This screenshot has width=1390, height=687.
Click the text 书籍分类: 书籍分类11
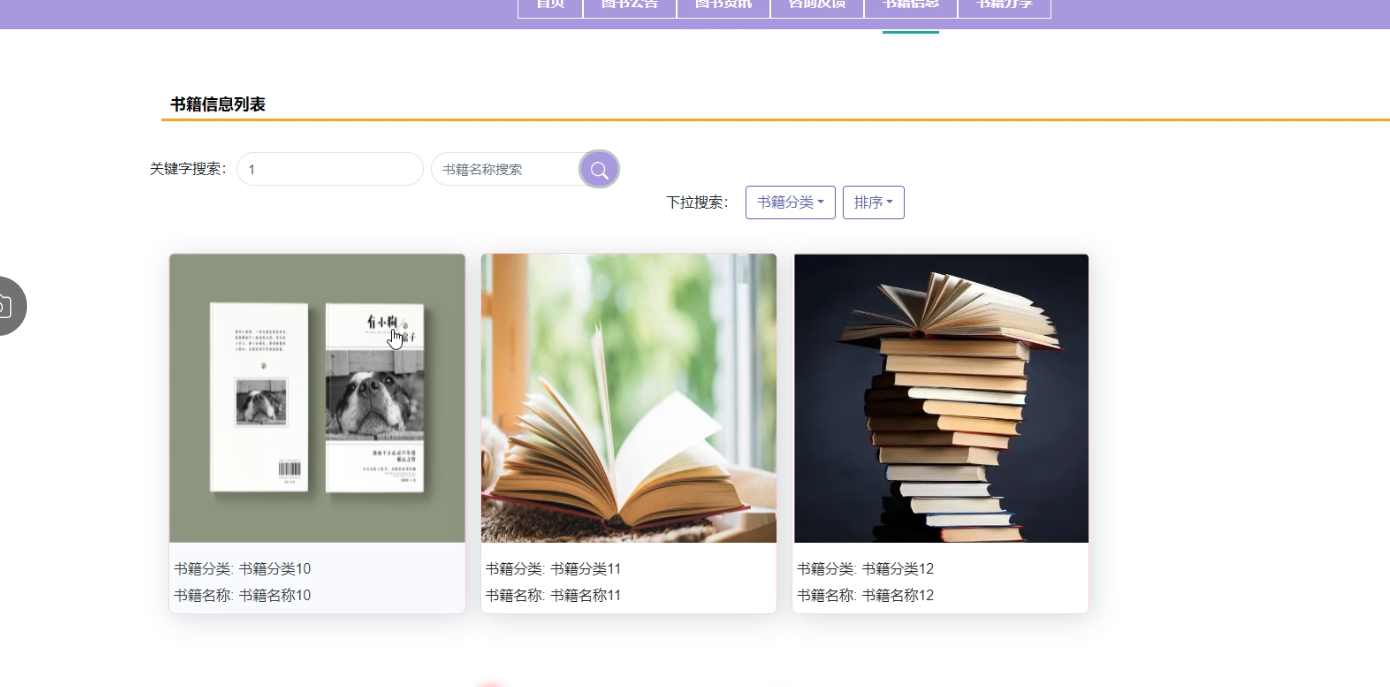[x=554, y=569]
